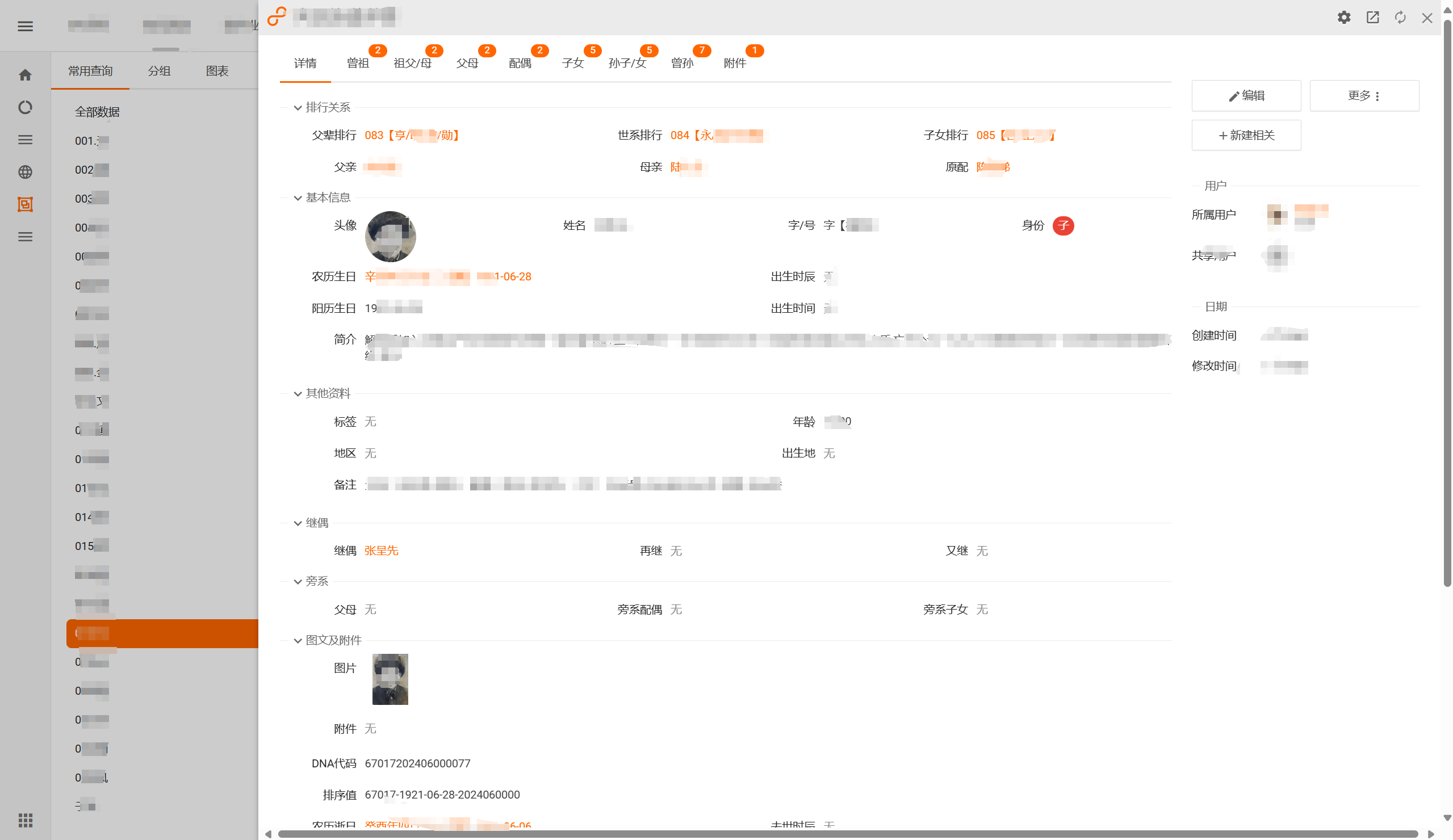Collapse the 图文及附件 section
Screen dimensions: 1453x840
click(x=298, y=641)
